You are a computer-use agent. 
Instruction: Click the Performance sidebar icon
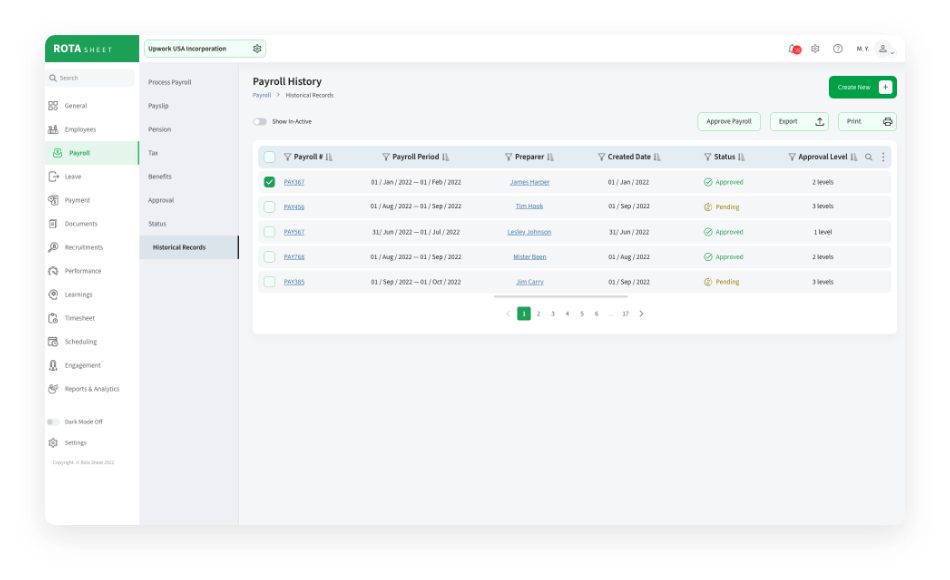pyautogui.click(x=53, y=271)
